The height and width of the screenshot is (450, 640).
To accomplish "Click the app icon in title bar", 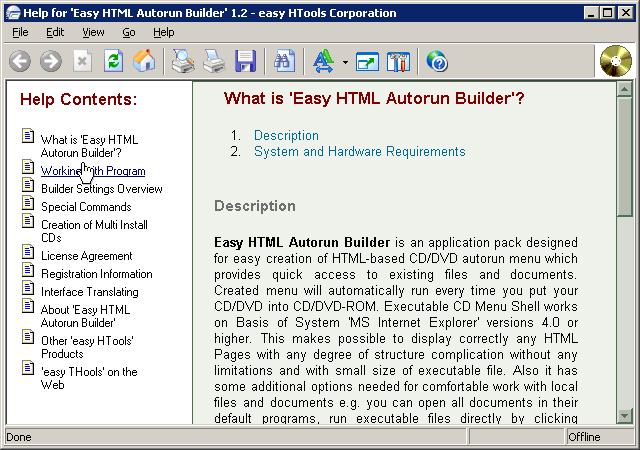I will click(x=13, y=13).
